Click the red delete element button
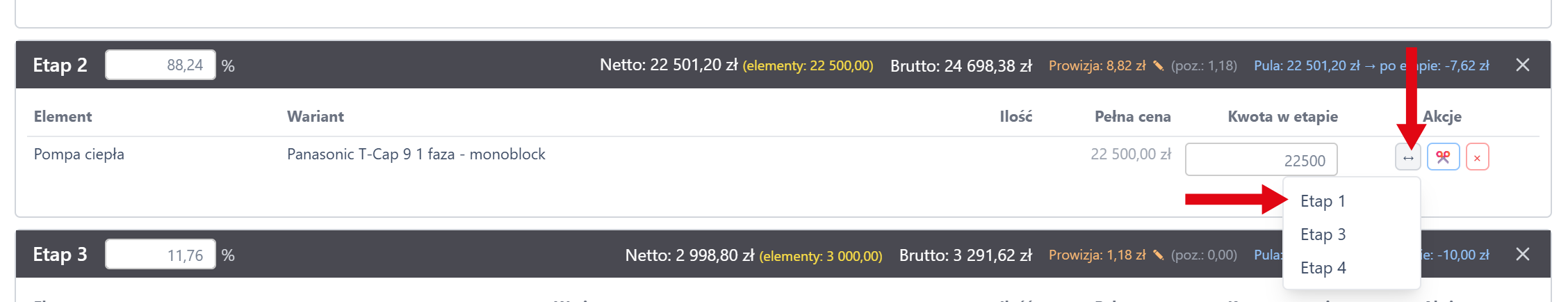 click(x=1477, y=157)
